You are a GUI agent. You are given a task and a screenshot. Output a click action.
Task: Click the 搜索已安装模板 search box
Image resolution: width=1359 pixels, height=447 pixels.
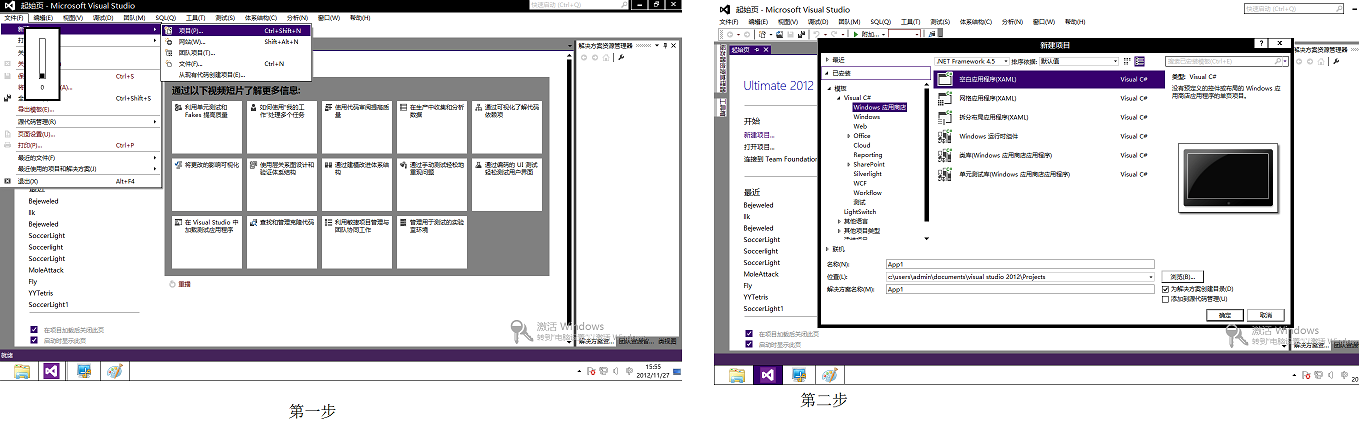click(1227, 61)
